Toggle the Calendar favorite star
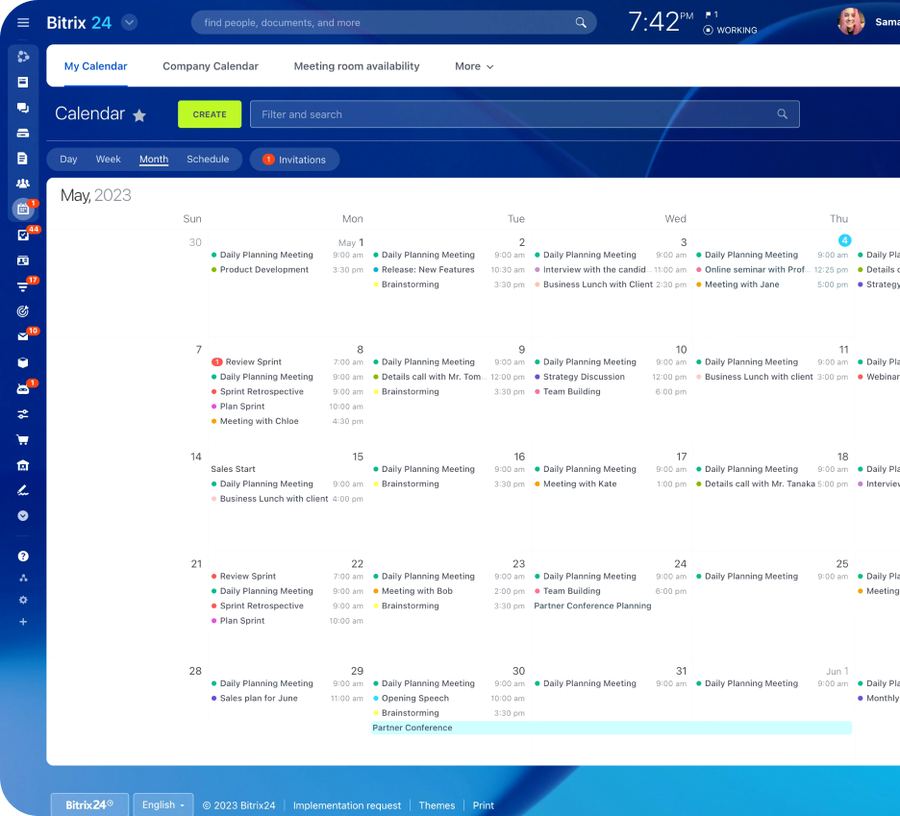Image resolution: width=900 pixels, height=816 pixels. point(139,115)
